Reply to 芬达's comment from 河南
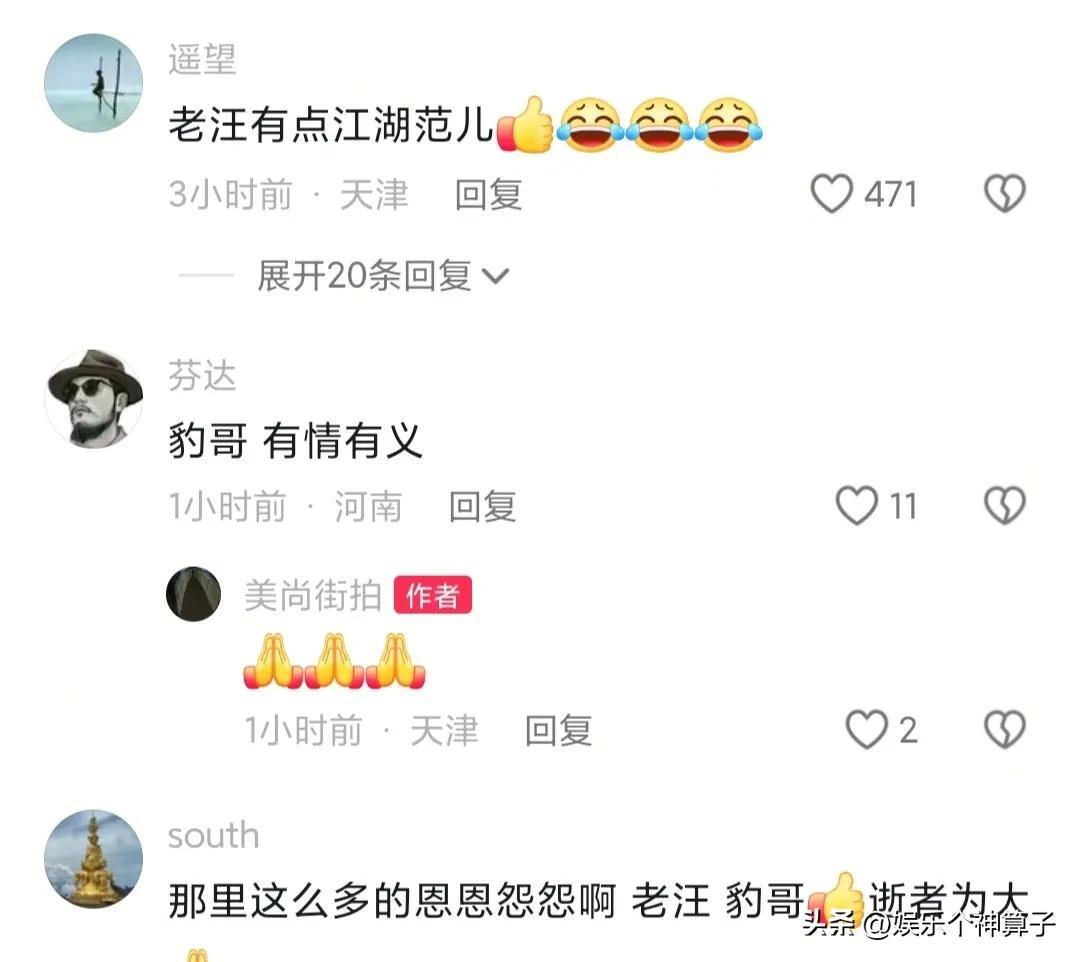 pyautogui.click(x=482, y=506)
